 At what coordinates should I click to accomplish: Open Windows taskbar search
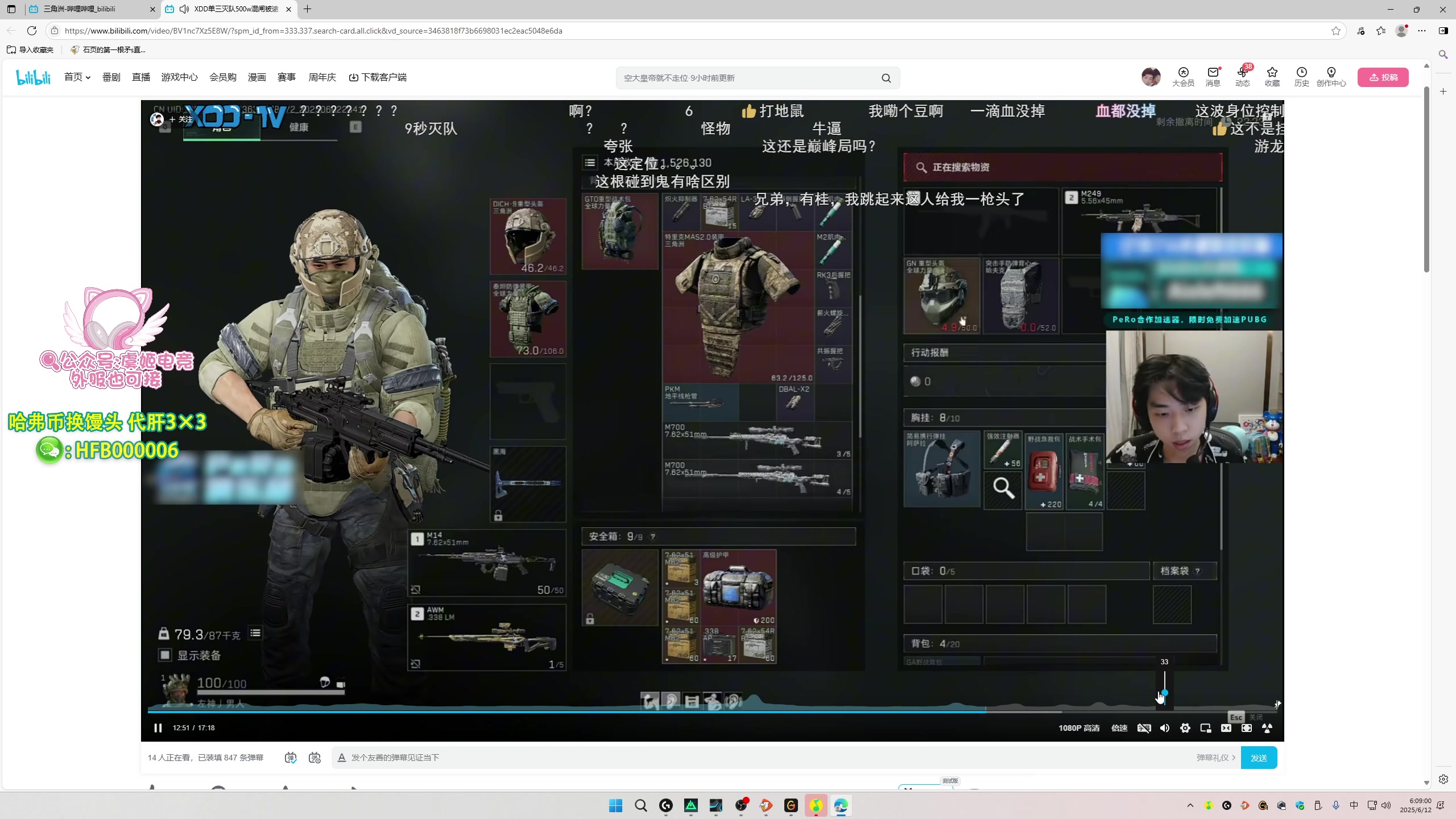(641, 805)
